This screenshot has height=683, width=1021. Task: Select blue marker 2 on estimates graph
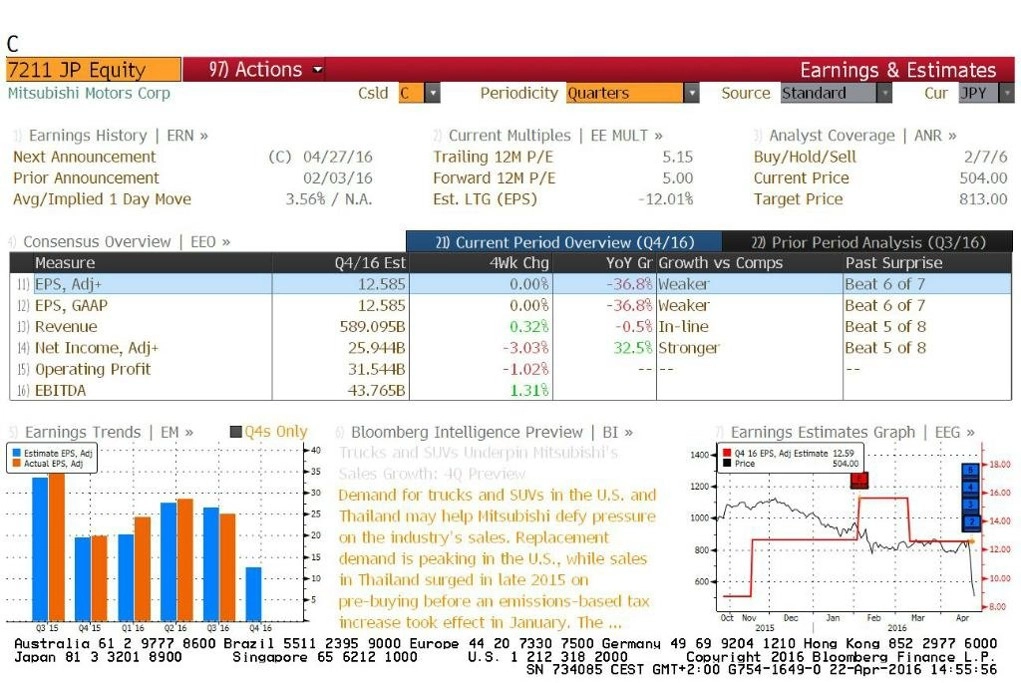click(970, 522)
